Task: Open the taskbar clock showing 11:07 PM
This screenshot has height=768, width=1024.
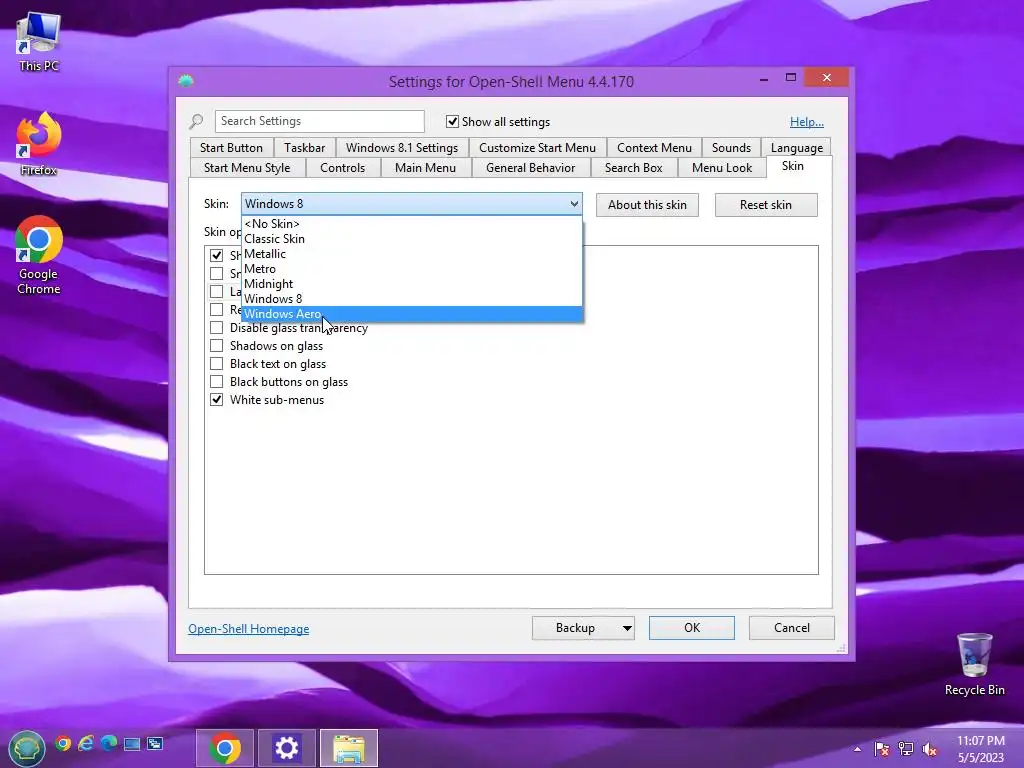Action: [981, 749]
